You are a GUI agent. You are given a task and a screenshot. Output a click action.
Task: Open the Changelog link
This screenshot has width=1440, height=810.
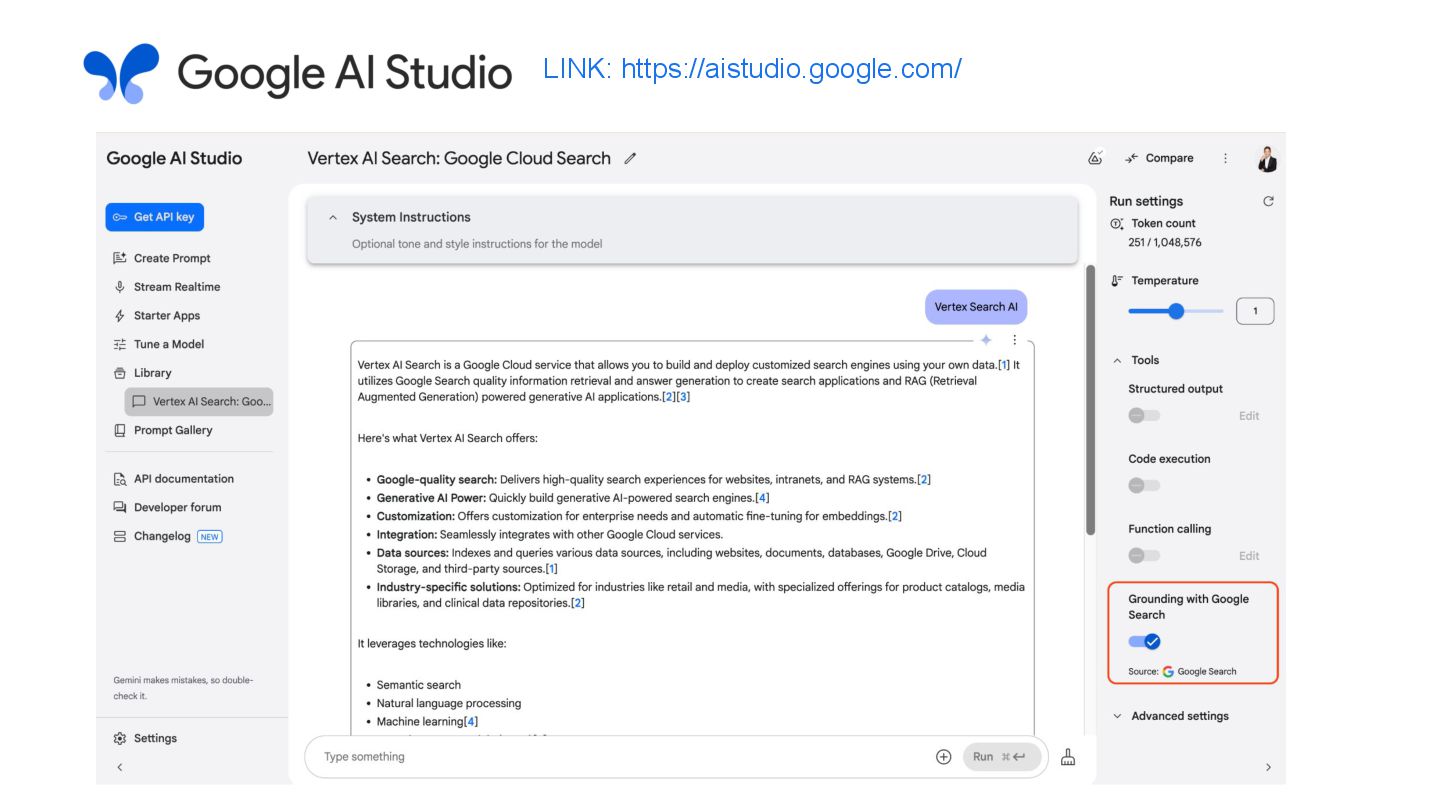[x=168, y=536]
